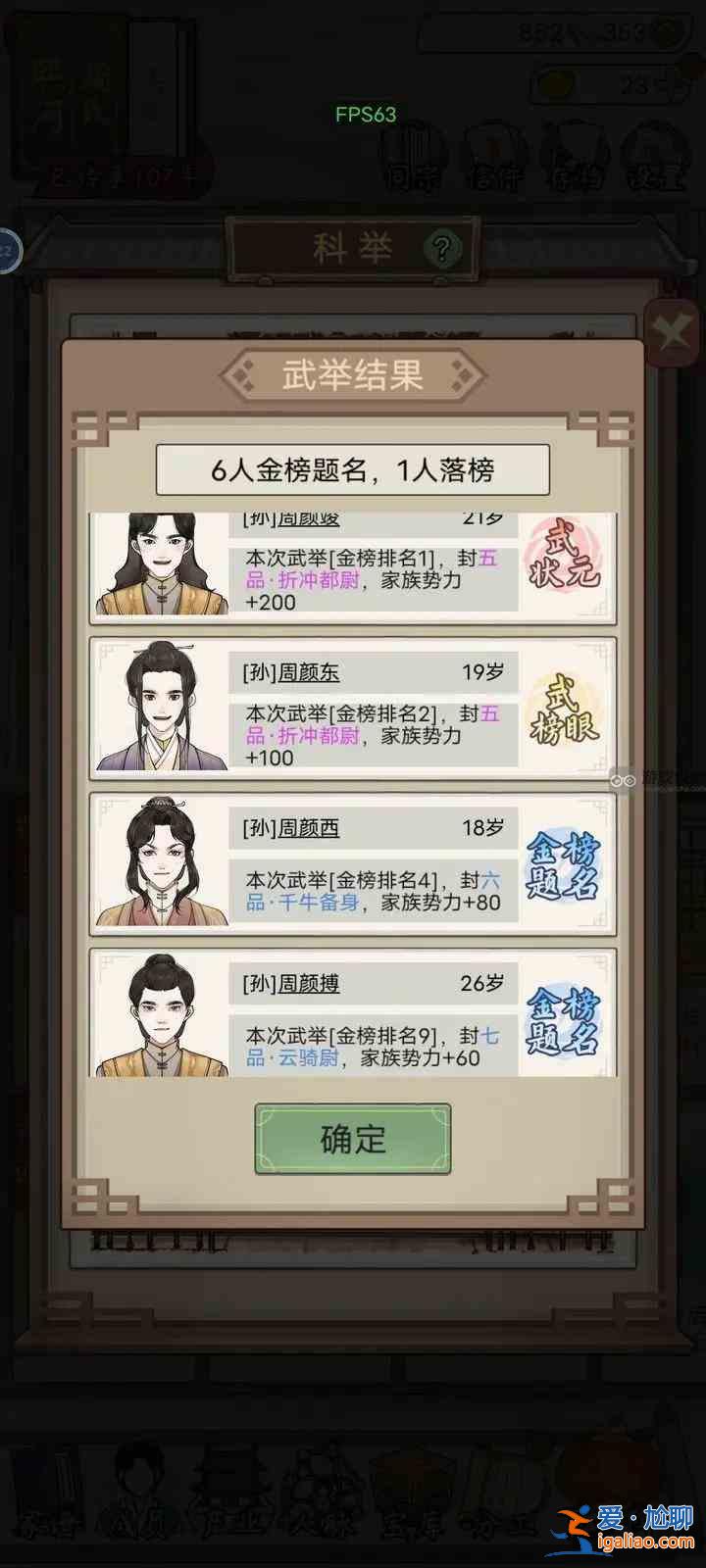Screen dimensions: 706x1568
Task: Tap 金榜题名 badge for 周颜西
Action: coord(563,867)
